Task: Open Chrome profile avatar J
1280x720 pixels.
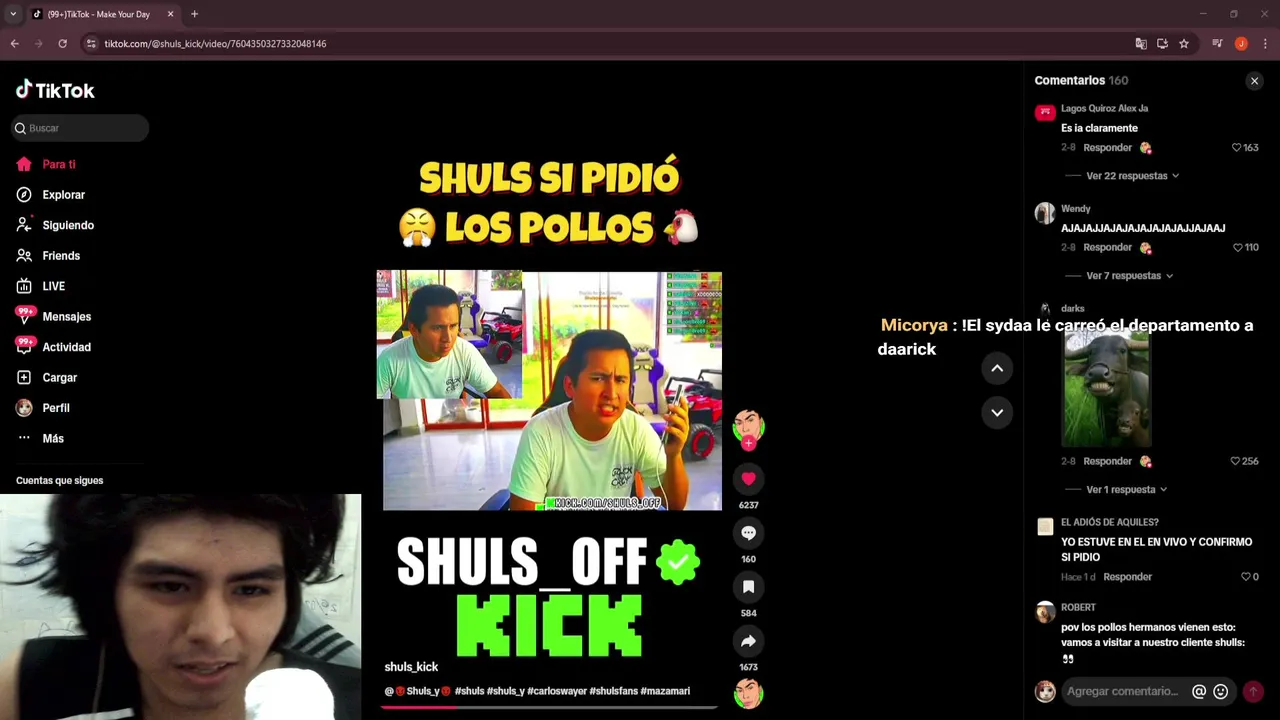Action: point(1241,44)
